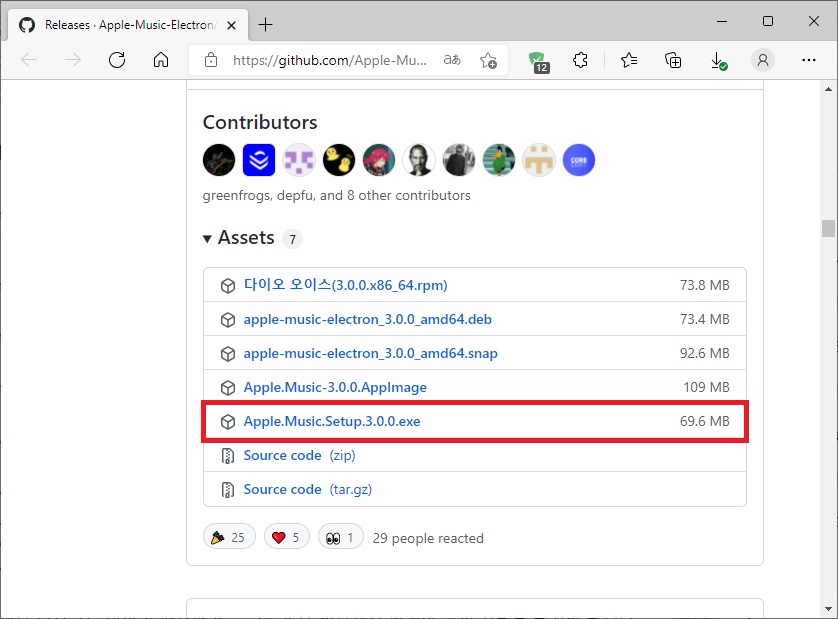Open the Extensions puzzle icon
Viewport: 838px width, 619px height.
pyautogui.click(x=580, y=60)
